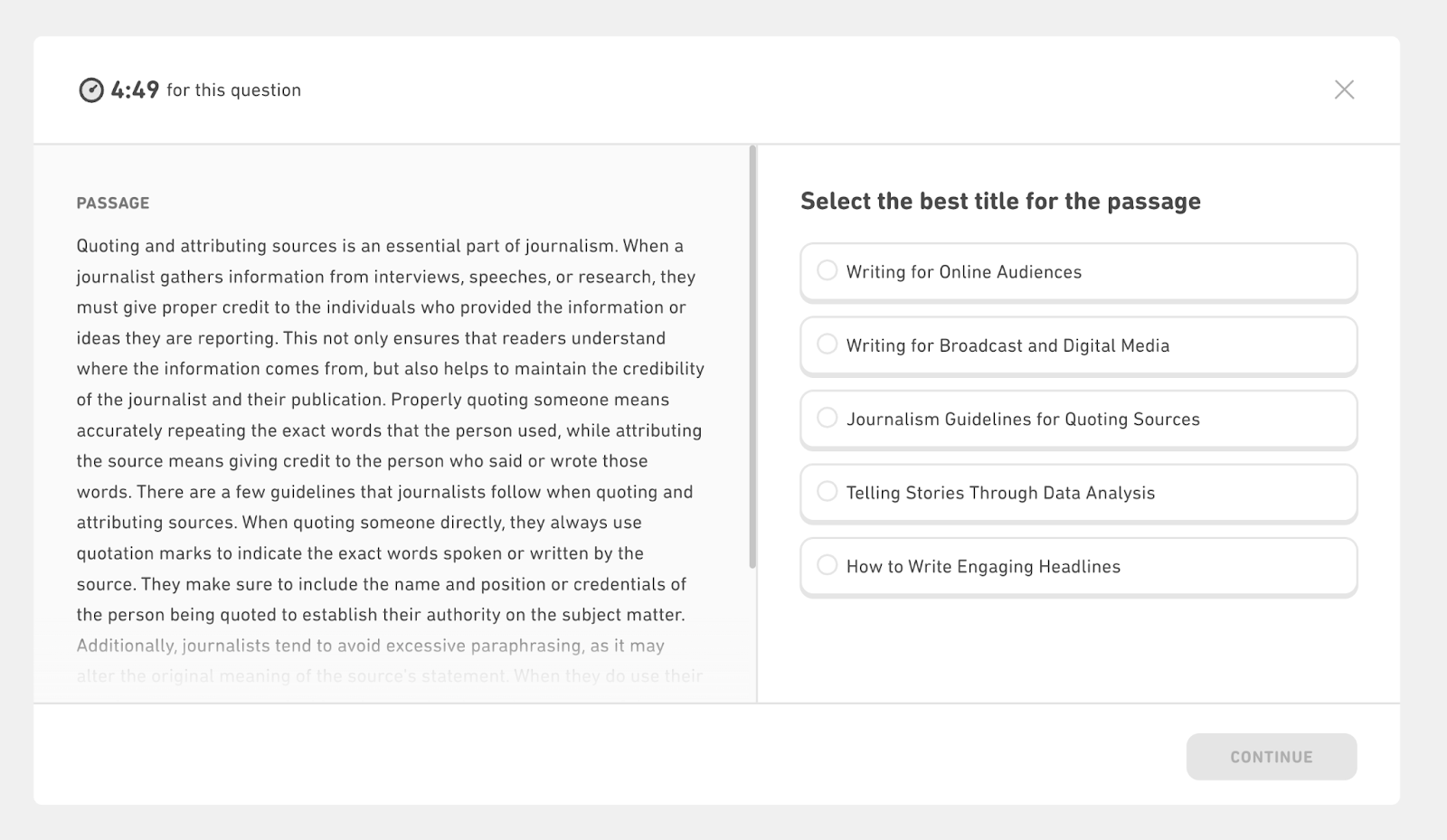This screenshot has height=840, width=1447.
Task: Select Telling Stories Through Data Analysis option
Action: [x=1078, y=493]
